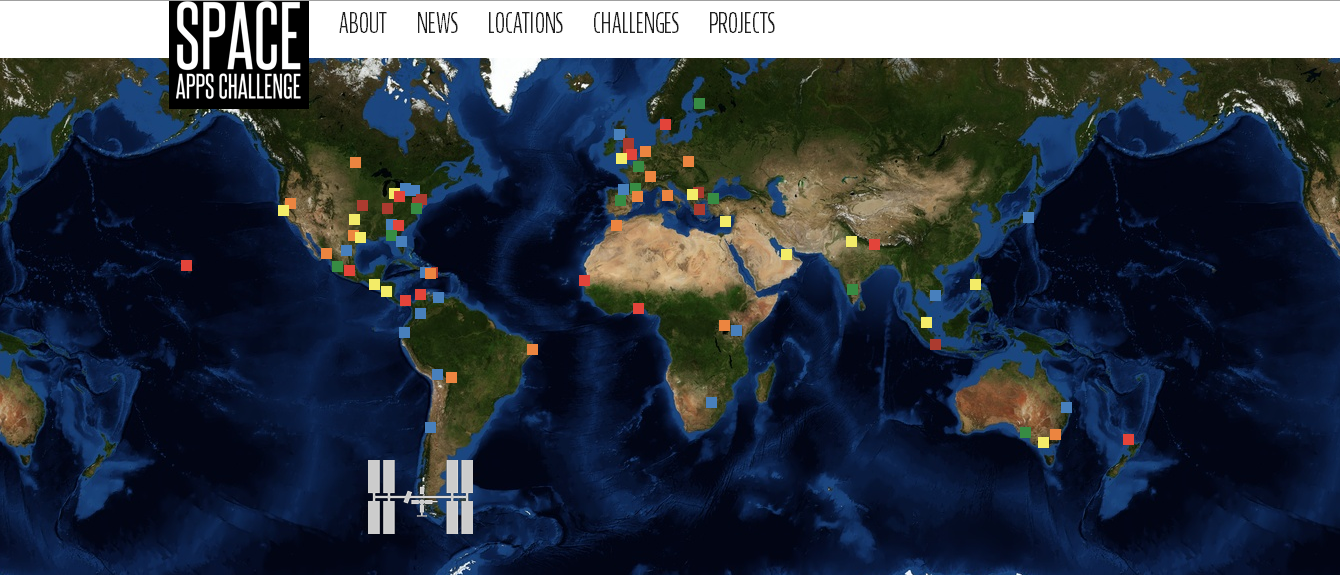Click the blue marker in Japan
This screenshot has width=1340, height=575.
[1028, 217]
